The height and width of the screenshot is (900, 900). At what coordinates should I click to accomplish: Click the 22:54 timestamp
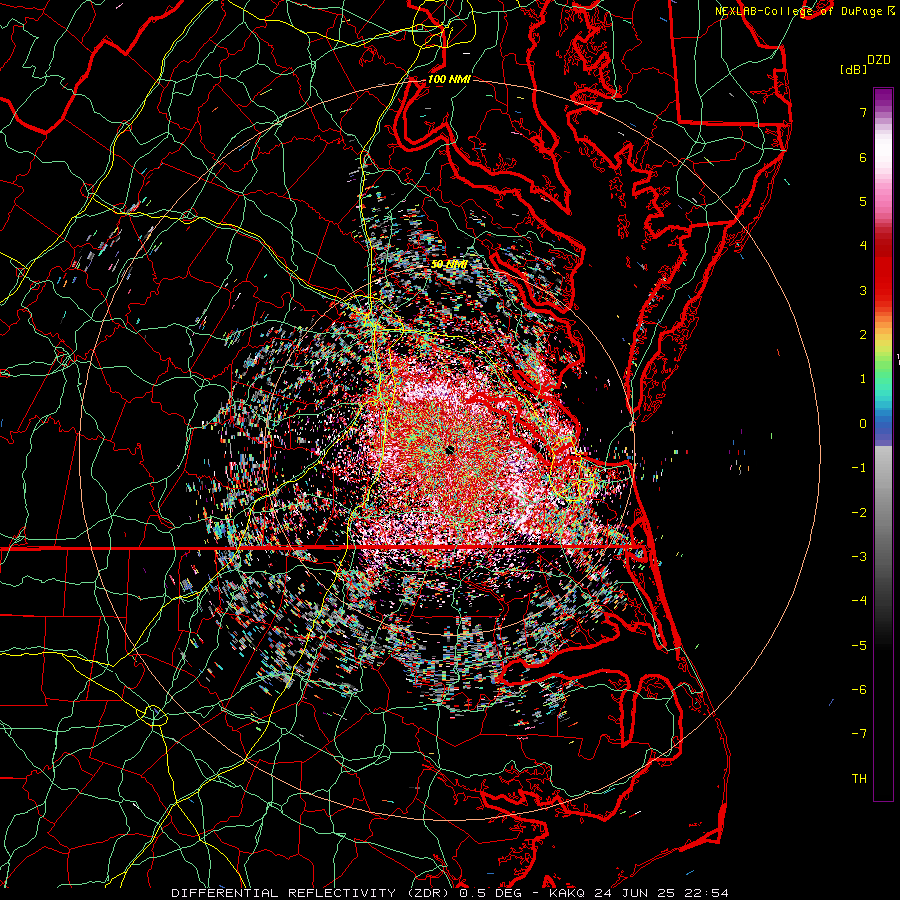708,893
